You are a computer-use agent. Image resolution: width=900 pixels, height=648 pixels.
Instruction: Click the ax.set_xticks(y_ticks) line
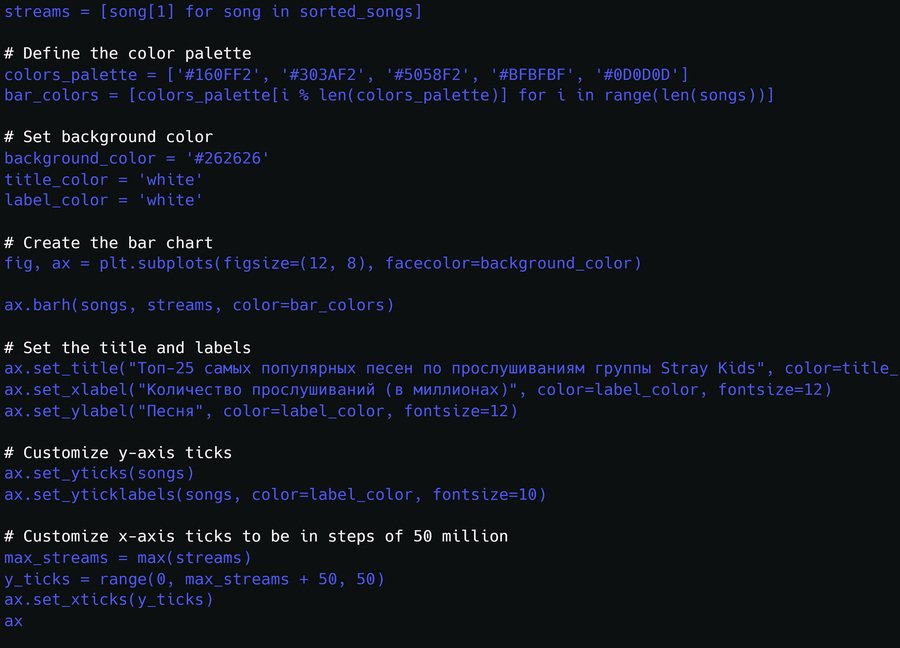pos(109,600)
